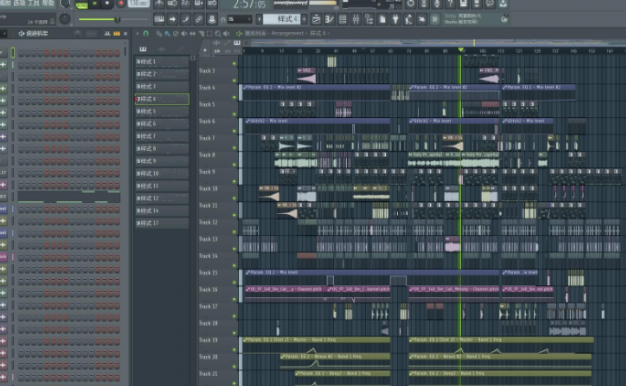Click graph editor icon in channel rack header
This screenshot has height=386, width=626.
(107, 34)
